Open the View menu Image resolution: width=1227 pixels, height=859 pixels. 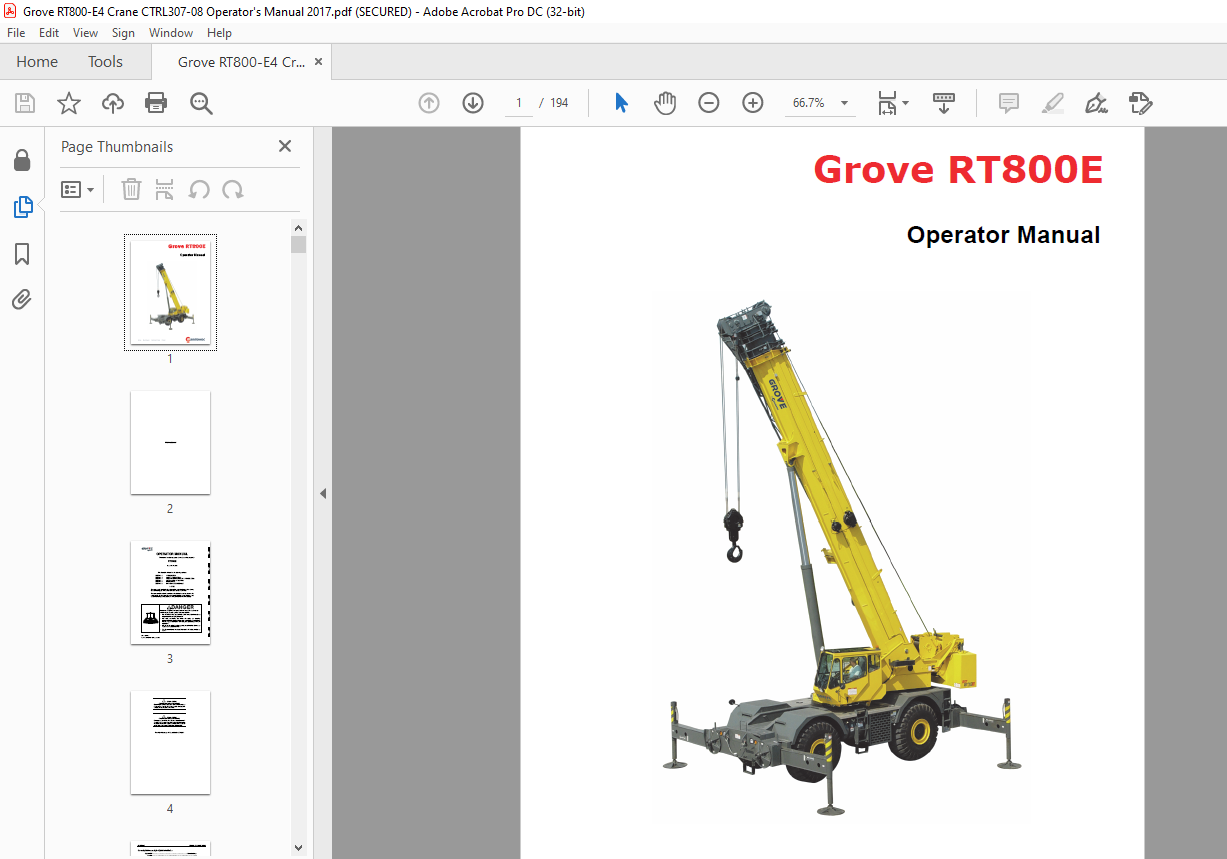tap(86, 33)
